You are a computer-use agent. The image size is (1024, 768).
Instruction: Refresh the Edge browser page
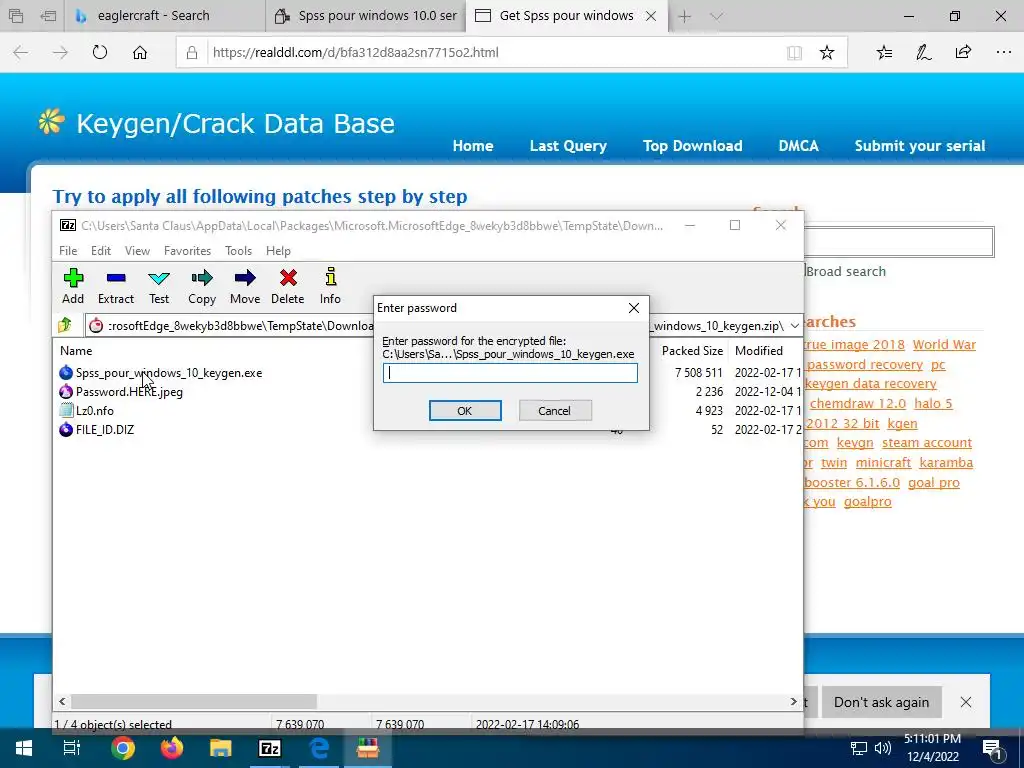[x=100, y=52]
